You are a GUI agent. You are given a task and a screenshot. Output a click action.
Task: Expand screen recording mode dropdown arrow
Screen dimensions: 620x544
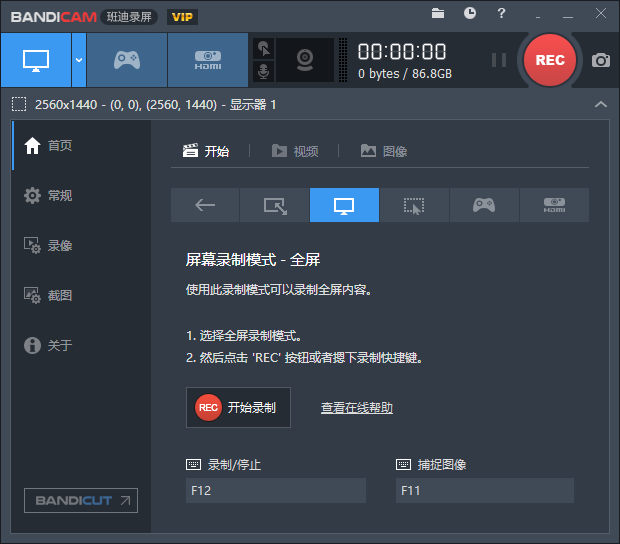pos(79,60)
